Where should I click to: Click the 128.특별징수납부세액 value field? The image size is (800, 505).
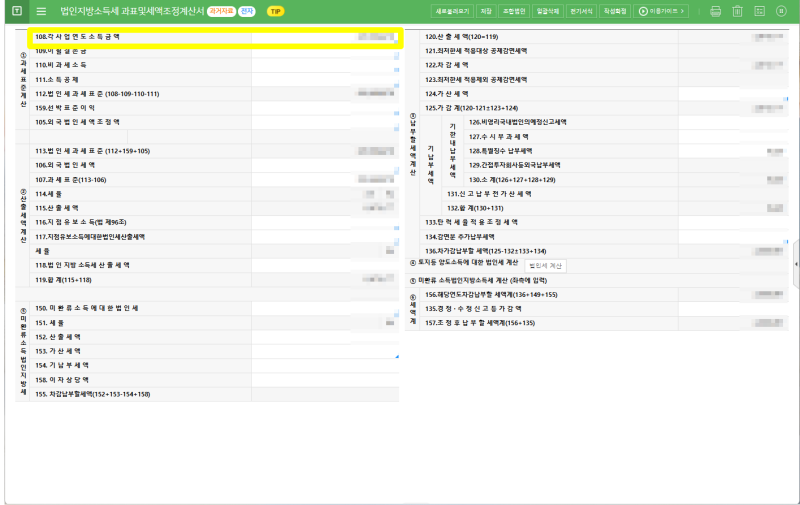tap(733, 151)
